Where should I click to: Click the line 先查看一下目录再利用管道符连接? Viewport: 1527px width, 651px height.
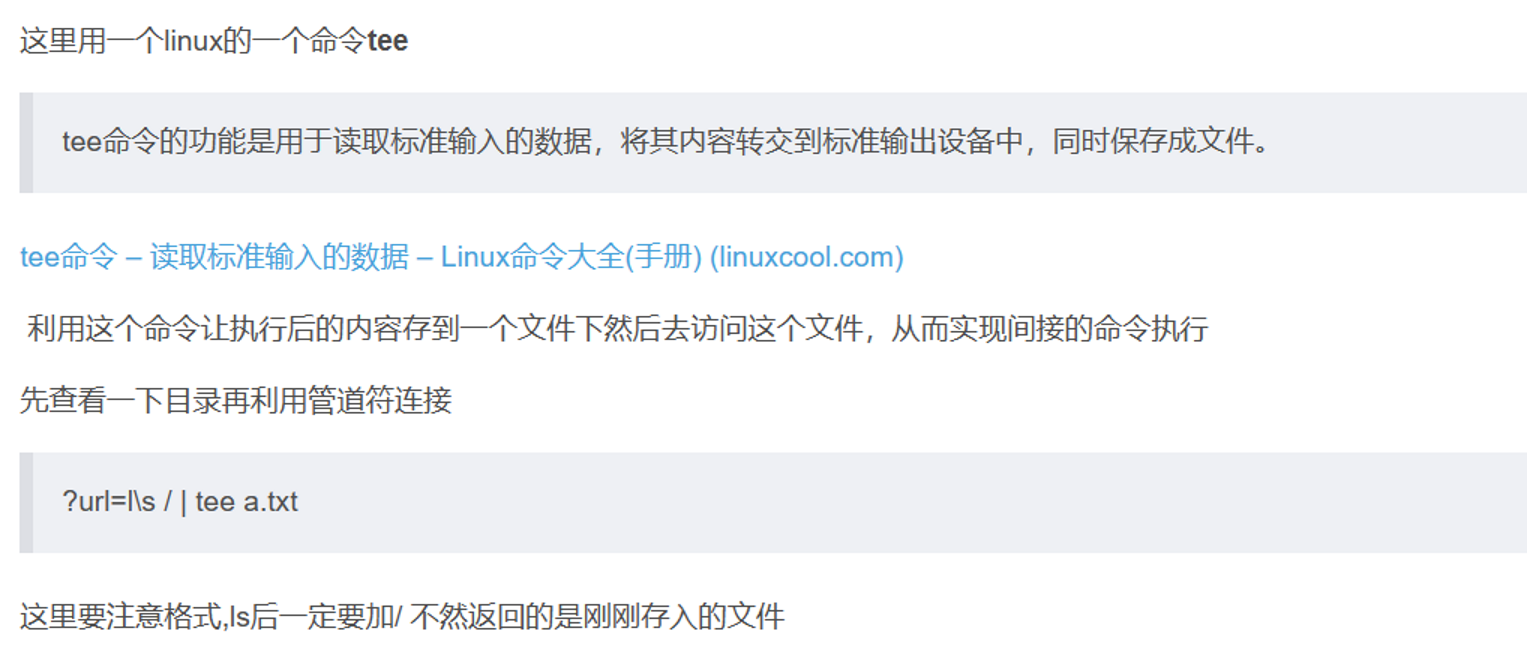coord(236,401)
